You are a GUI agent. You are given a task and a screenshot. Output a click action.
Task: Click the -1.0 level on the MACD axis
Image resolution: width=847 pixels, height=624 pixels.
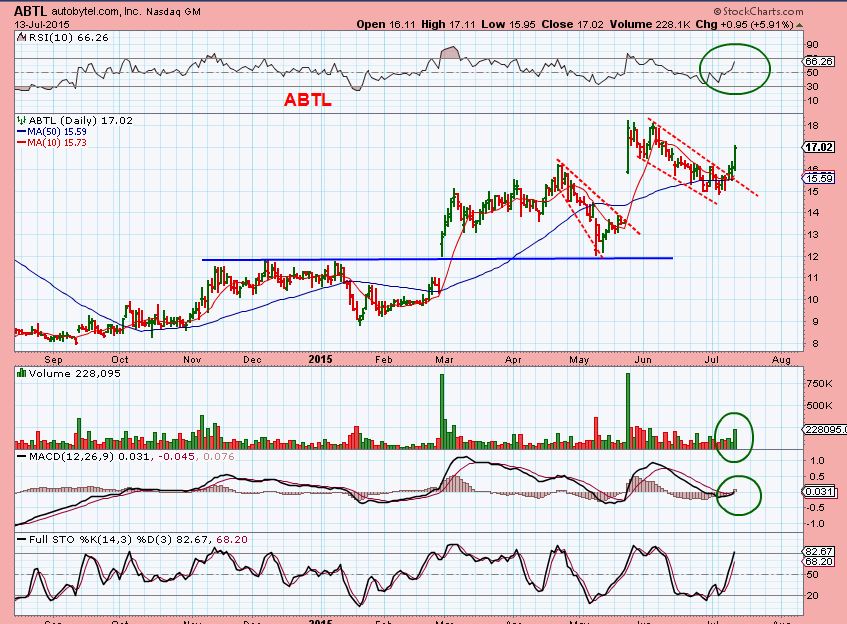click(x=816, y=524)
